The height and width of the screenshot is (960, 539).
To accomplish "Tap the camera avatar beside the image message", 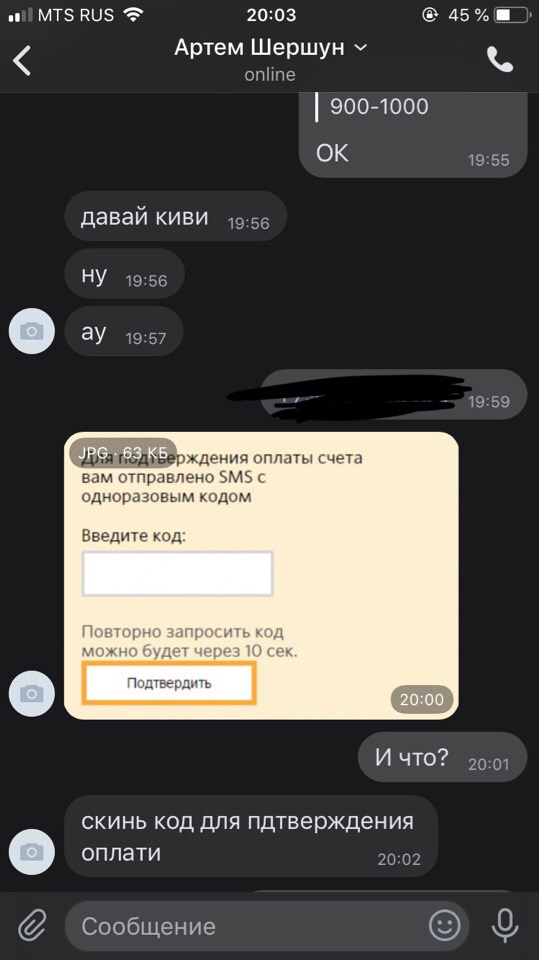I will pyautogui.click(x=32, y=693).
